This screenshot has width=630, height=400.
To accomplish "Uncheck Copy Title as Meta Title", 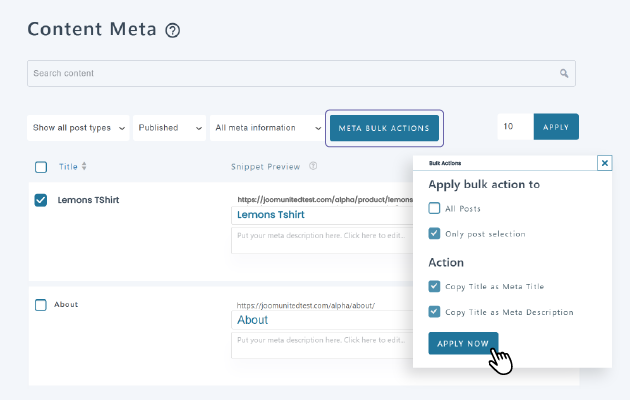I will (434, 286).
